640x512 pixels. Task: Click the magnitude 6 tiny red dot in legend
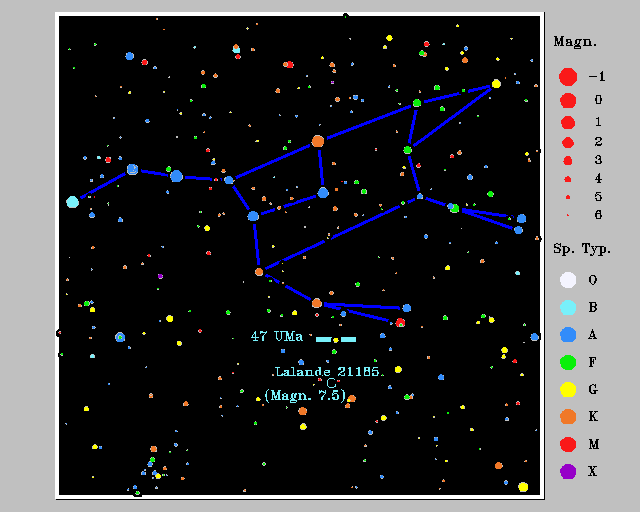pos(568,215)
